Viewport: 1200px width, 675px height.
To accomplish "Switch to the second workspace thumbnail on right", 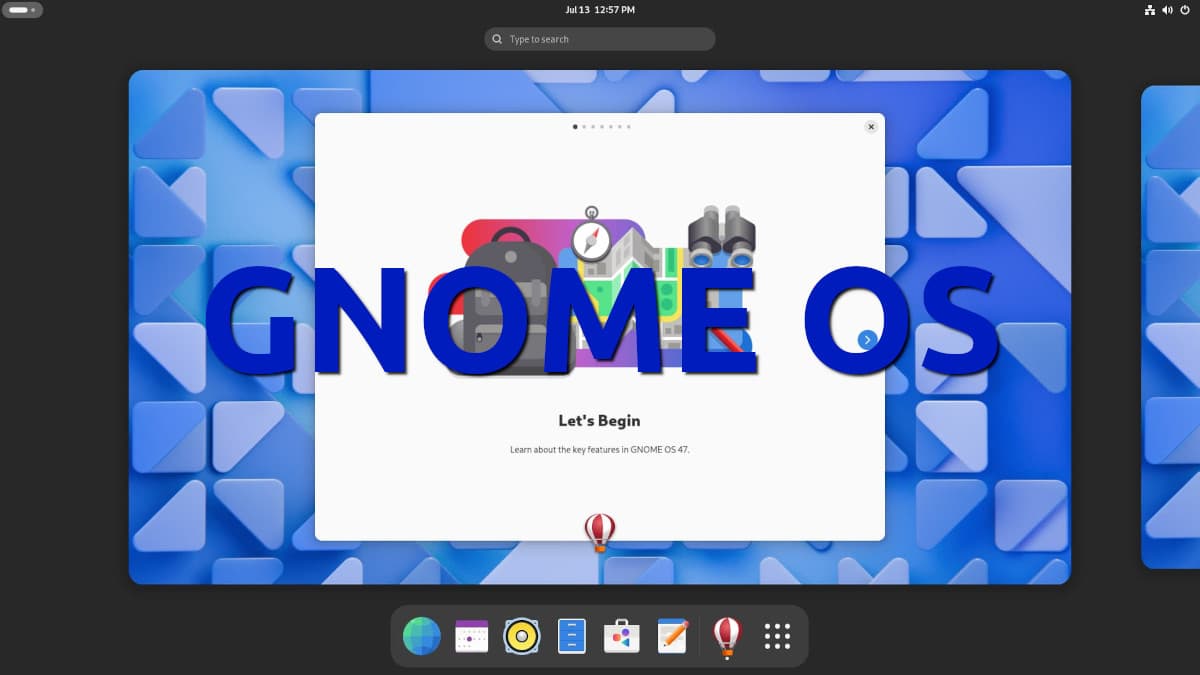I will tap(1171, 327).
